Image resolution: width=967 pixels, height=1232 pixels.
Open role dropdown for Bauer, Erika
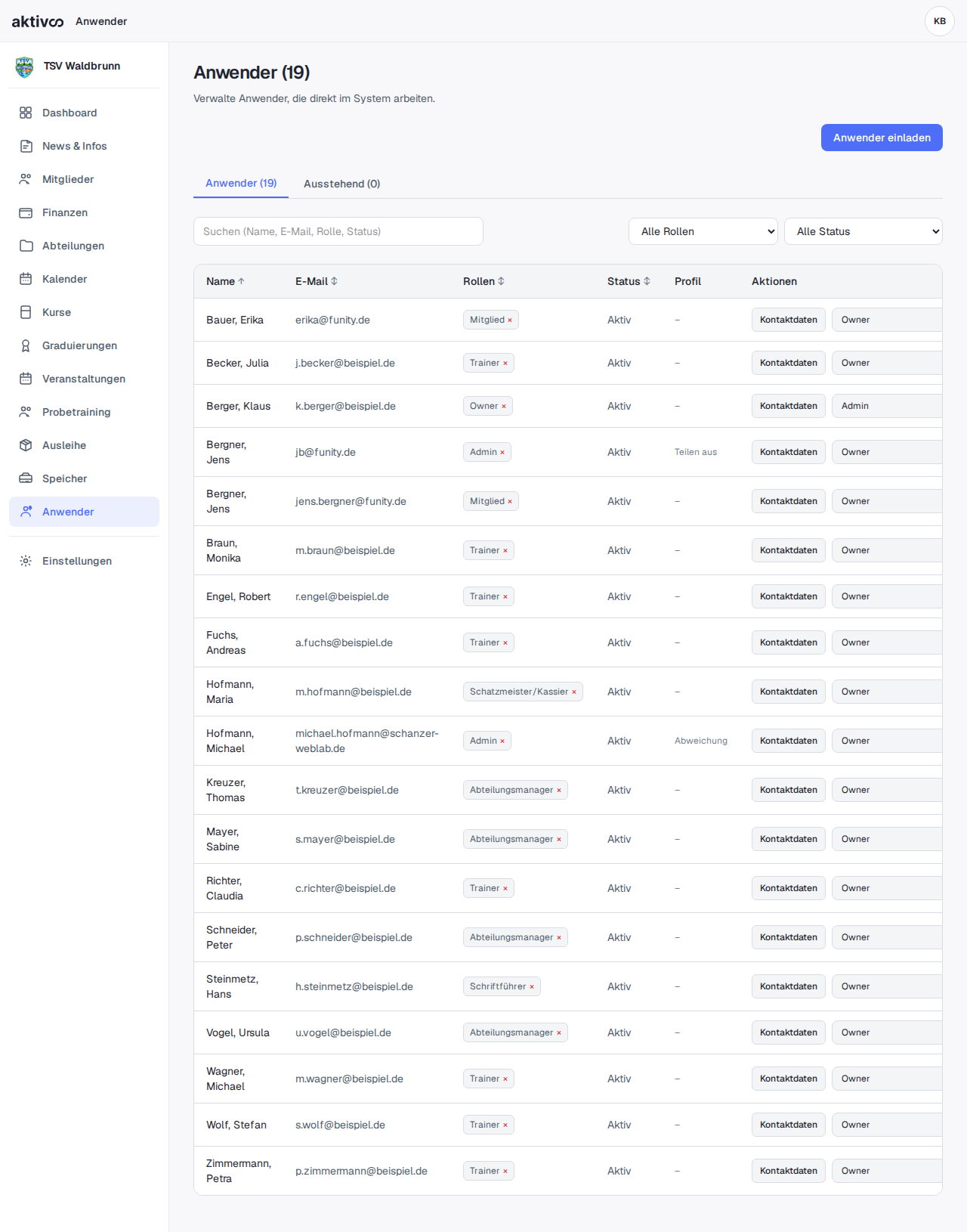[887, 320]
